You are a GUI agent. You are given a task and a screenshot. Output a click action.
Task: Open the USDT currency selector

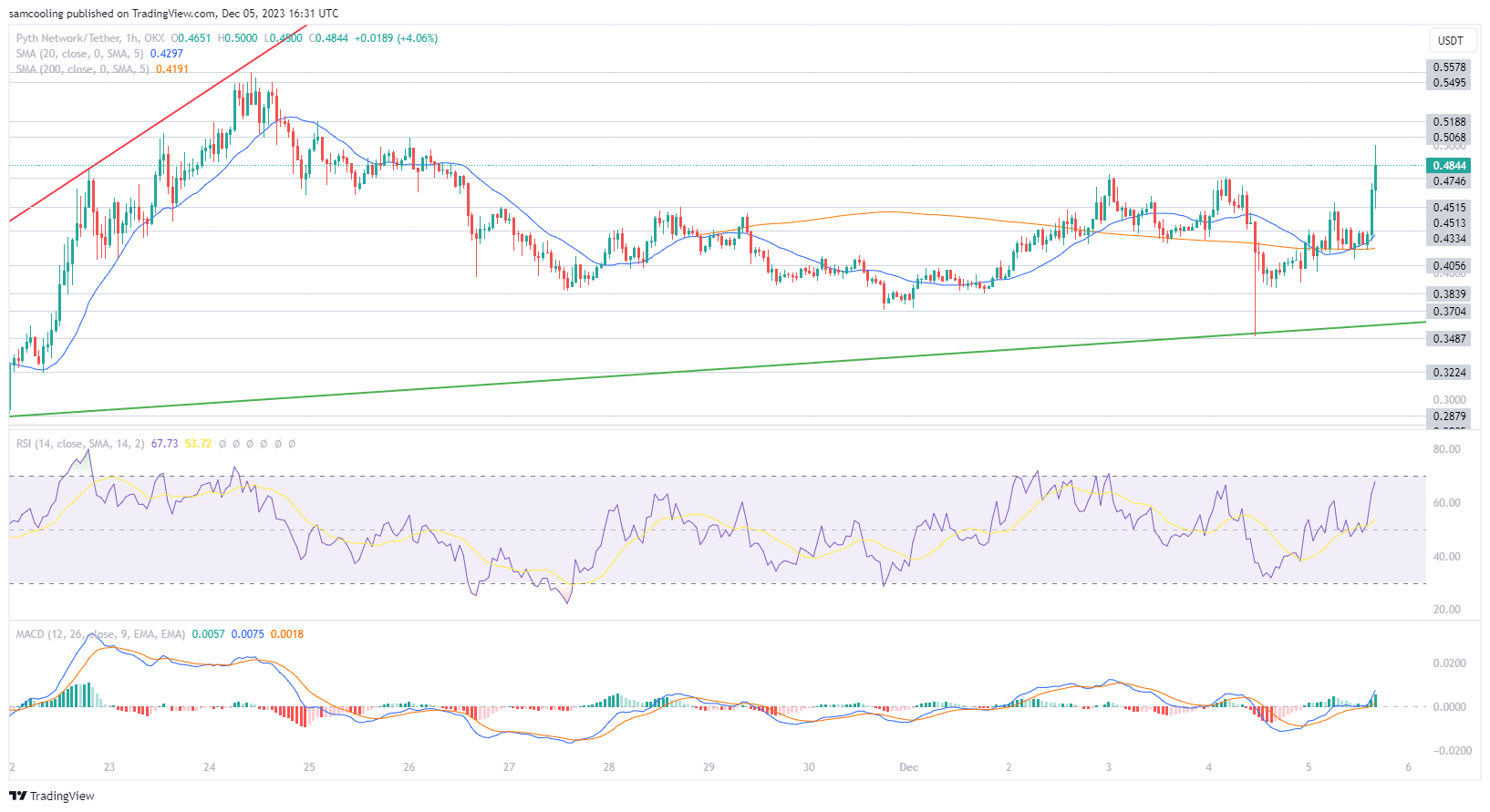[1450, 40]
